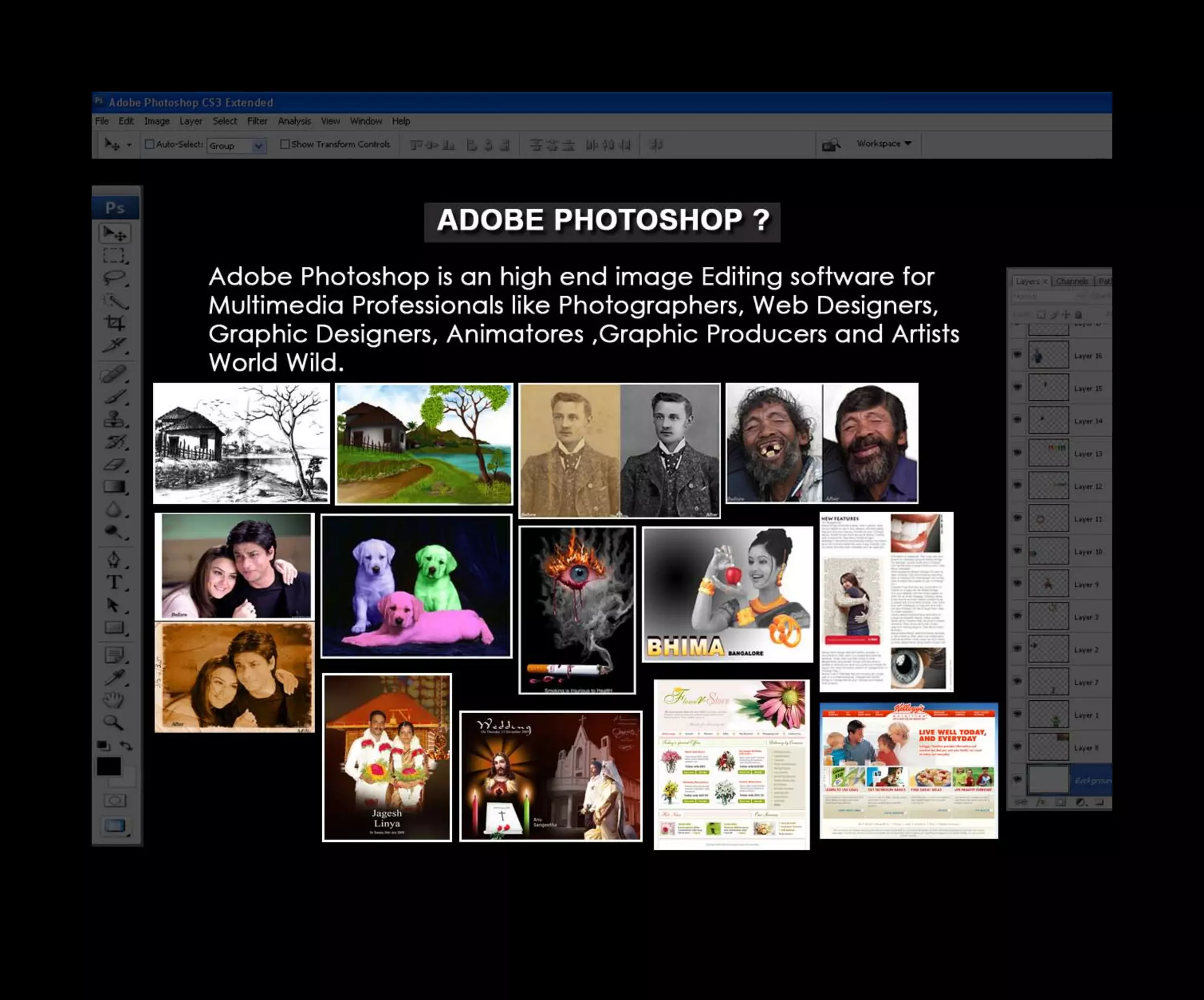
Task: Swap foreground and background colors
Action: [126, 745]
